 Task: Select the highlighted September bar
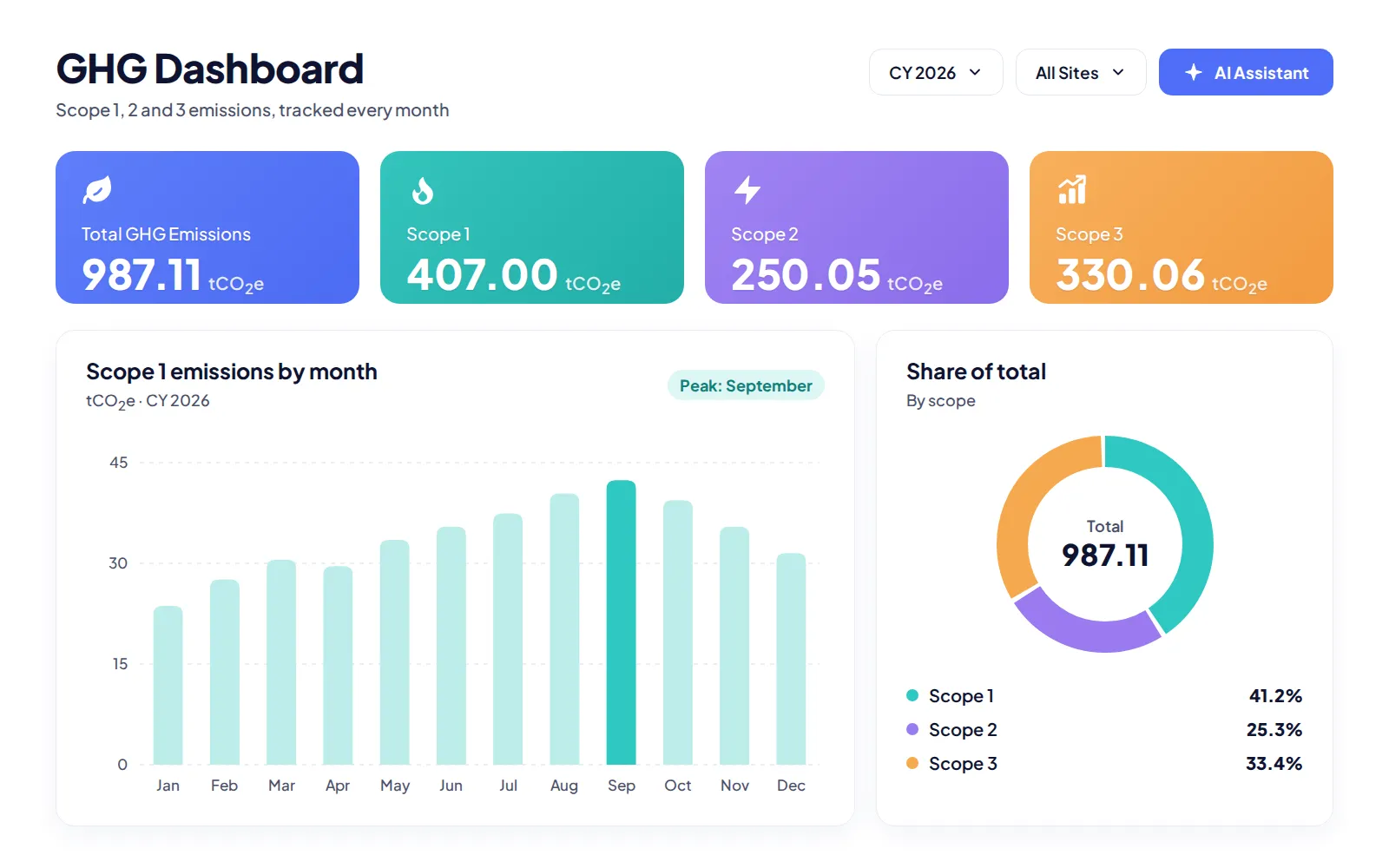[x=621, y=622]
